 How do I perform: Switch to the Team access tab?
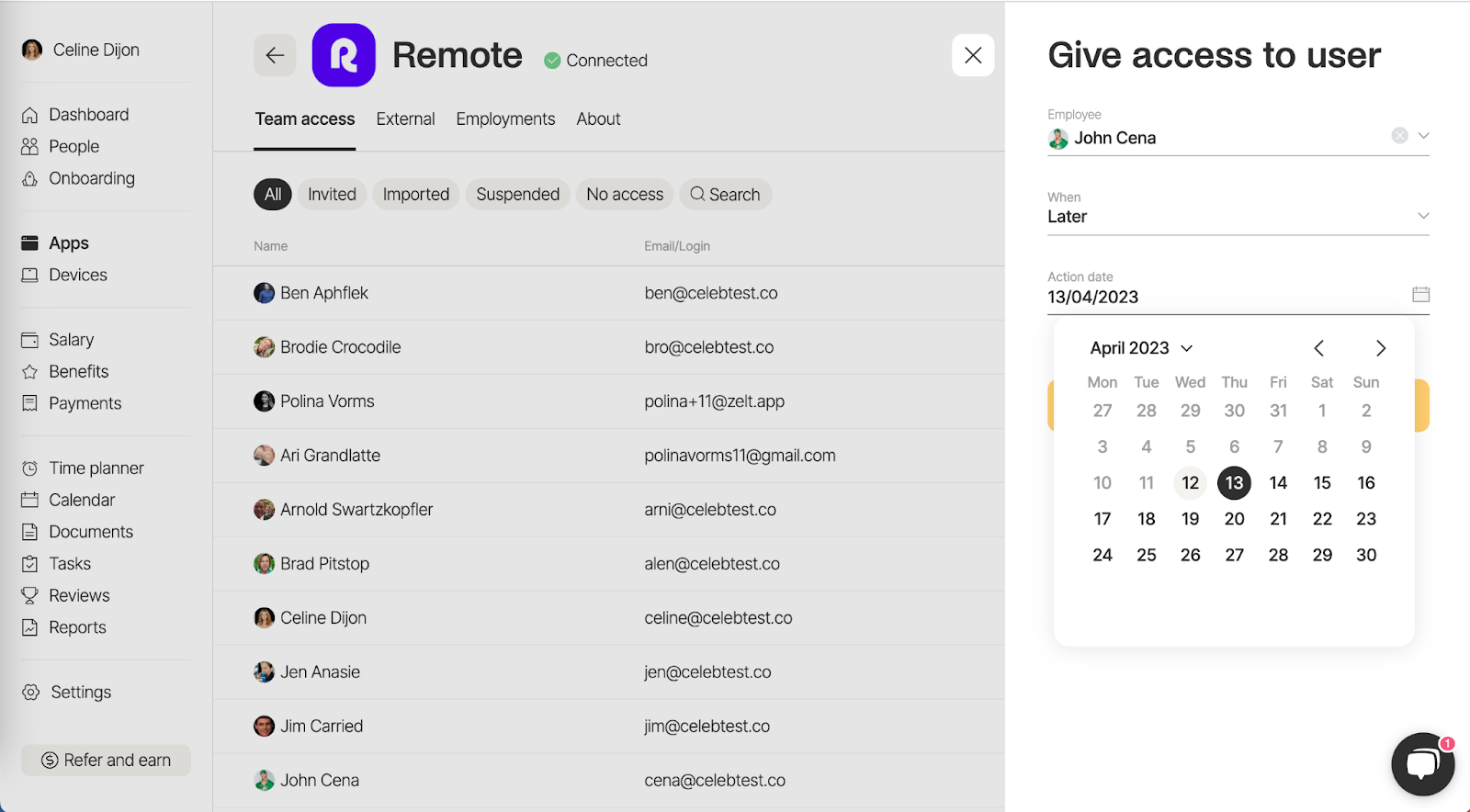305,119
